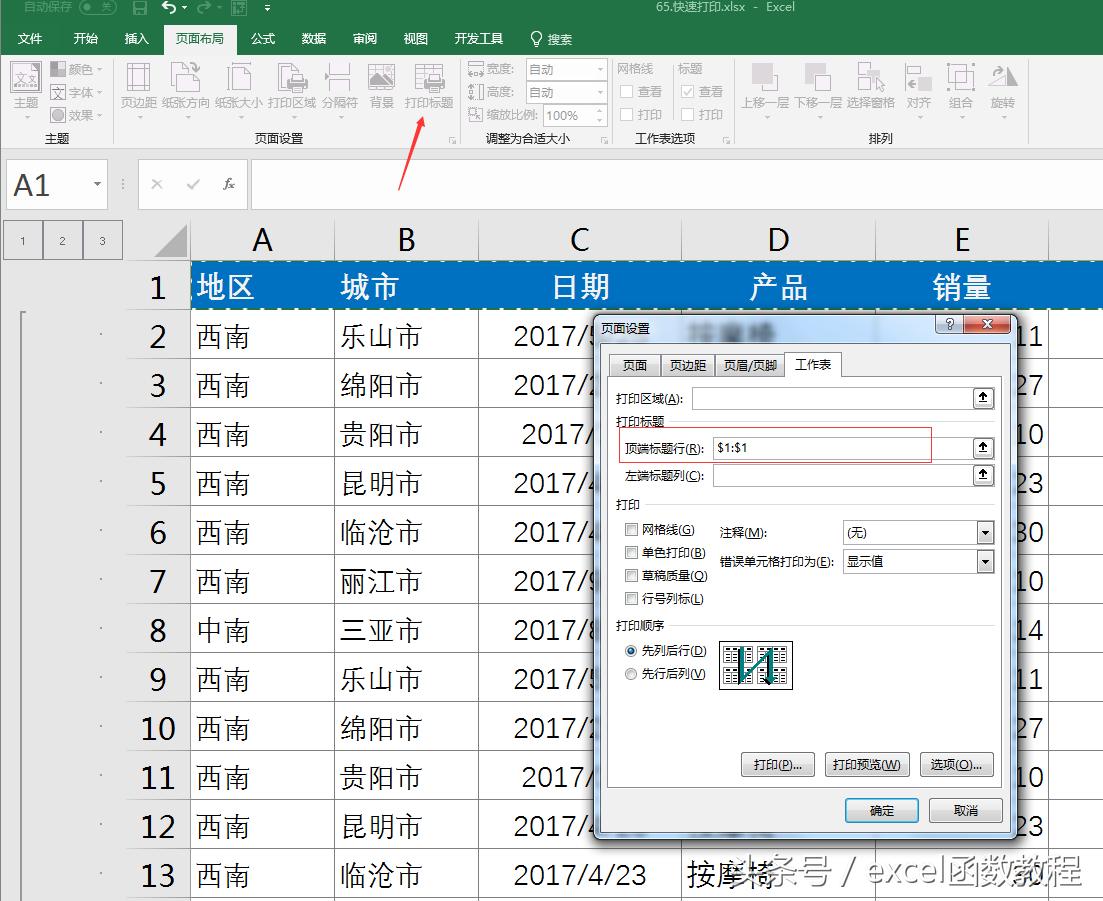Select the 页边距 (Margins) icon
1103x901 pixels.
(138, 88)
